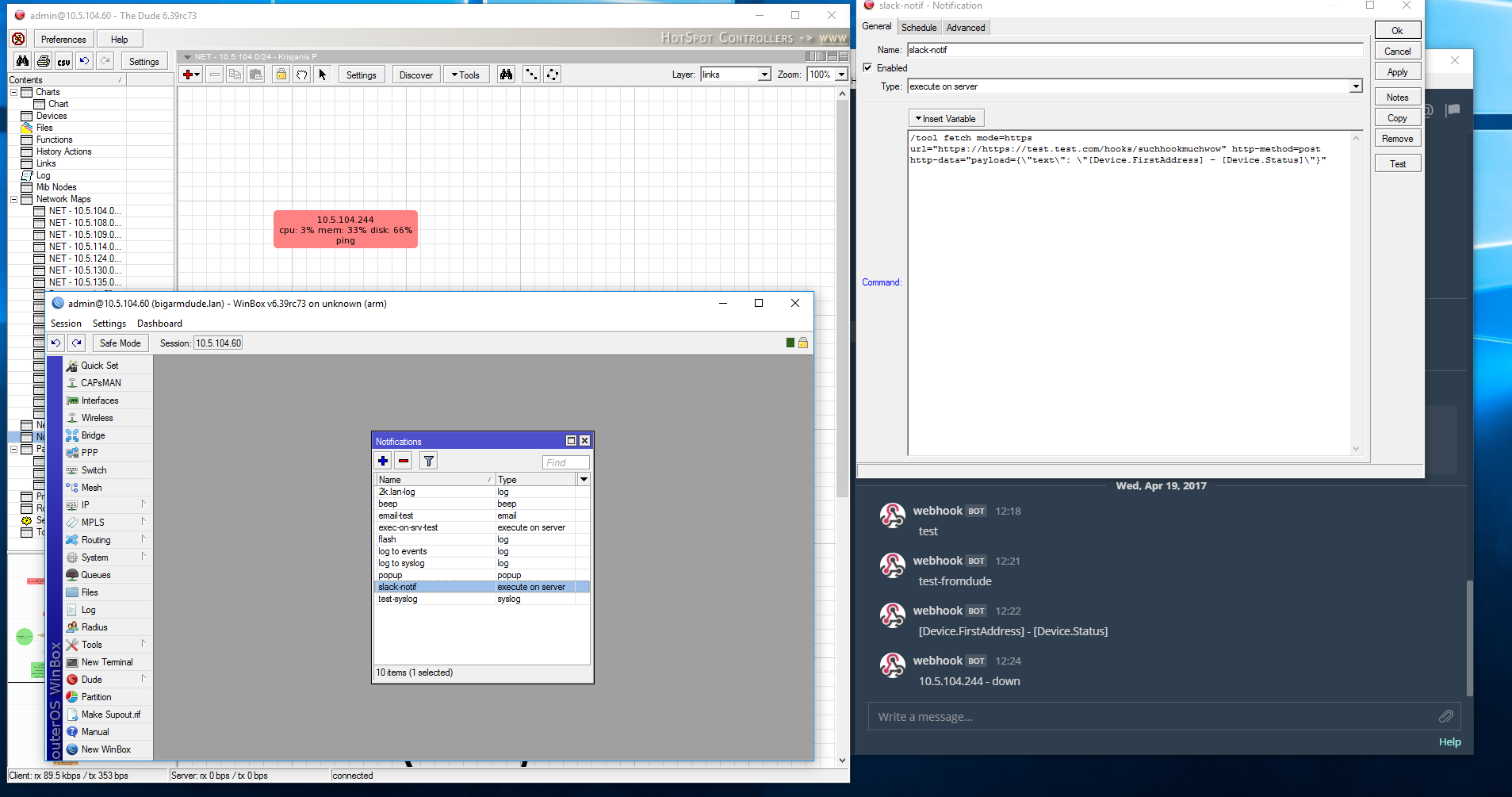Click the paperclip attachment icon in chat
Image resolution: width=1512 pixels, height=797 pixels.
1446,716
